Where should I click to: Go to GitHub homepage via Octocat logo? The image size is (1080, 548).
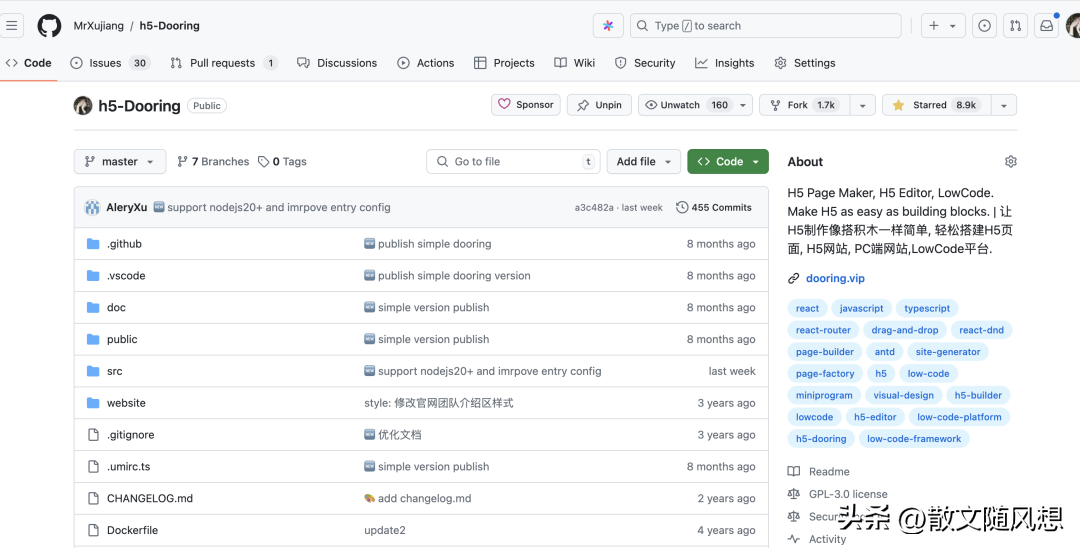[49, 25]
